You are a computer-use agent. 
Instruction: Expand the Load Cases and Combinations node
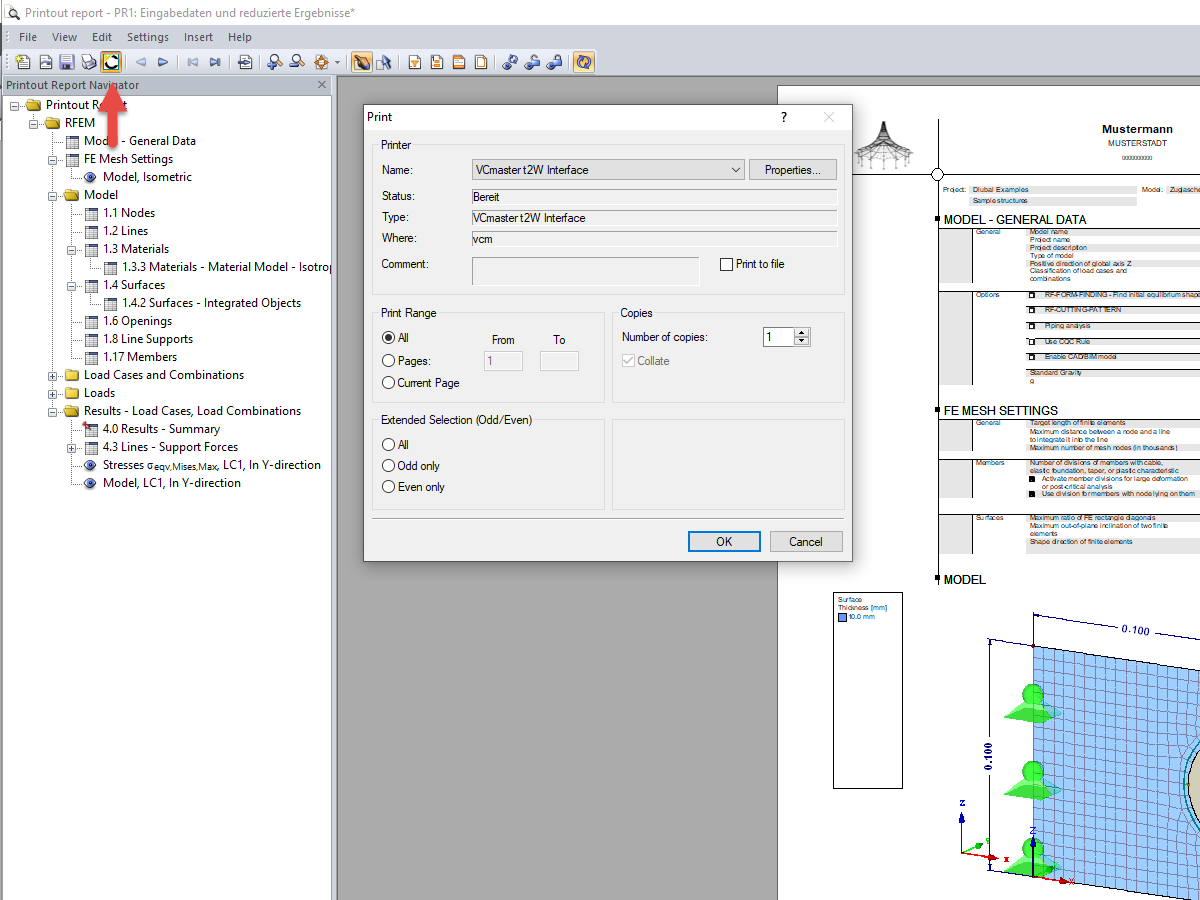pos(53,376)
